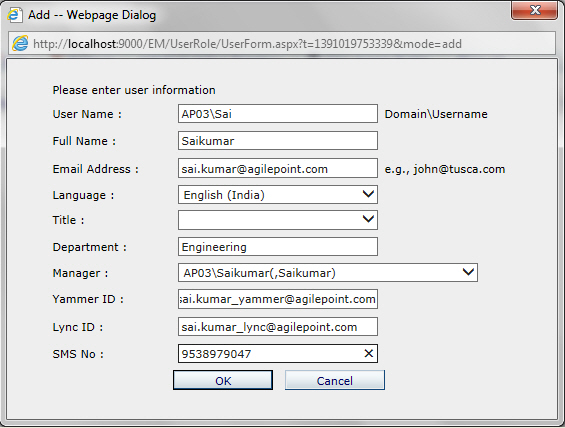Confirm with the OK button
565x428 pixels.
click(223, 380)
